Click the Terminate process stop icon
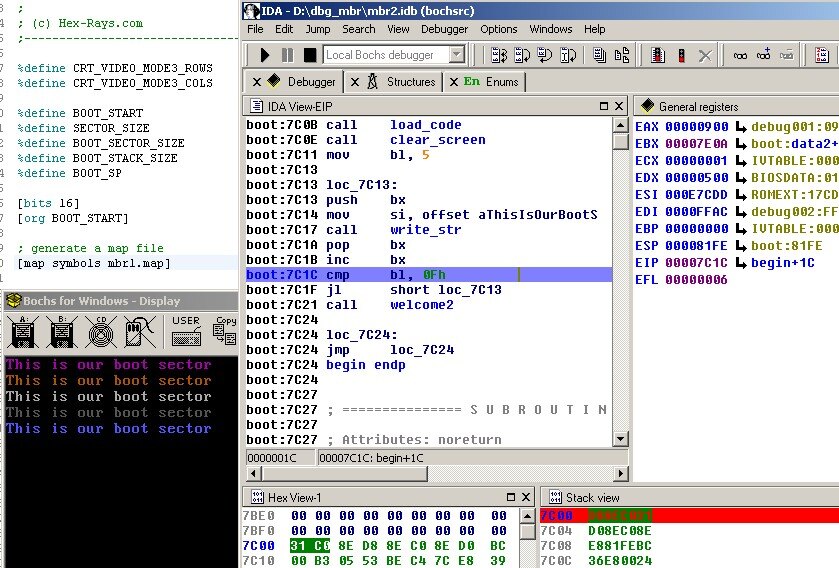The width and height of the screenshot is (839, 568). (x=309, y=55)
